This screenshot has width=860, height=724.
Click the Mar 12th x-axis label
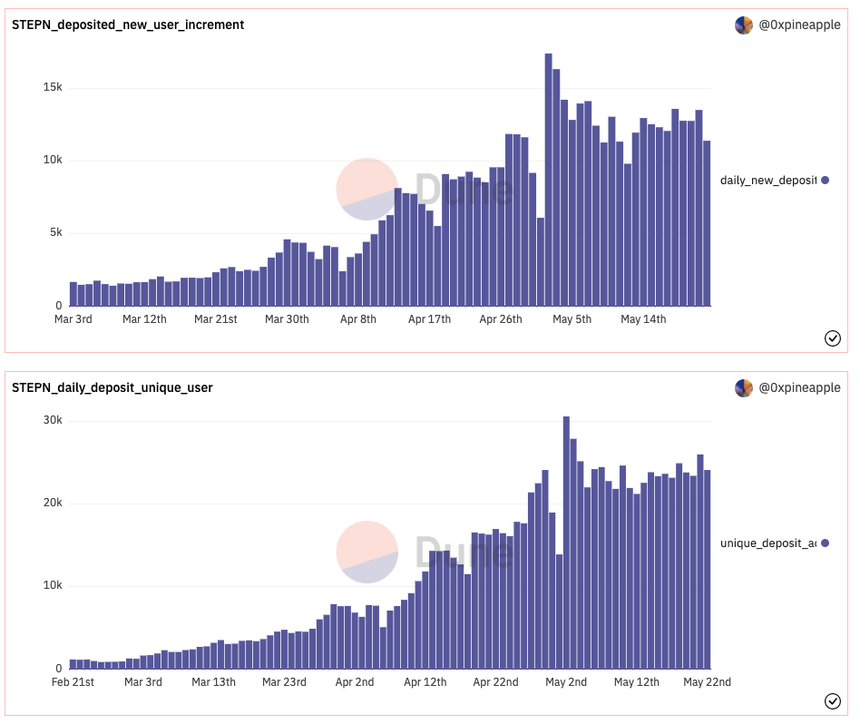coord(144,319)
